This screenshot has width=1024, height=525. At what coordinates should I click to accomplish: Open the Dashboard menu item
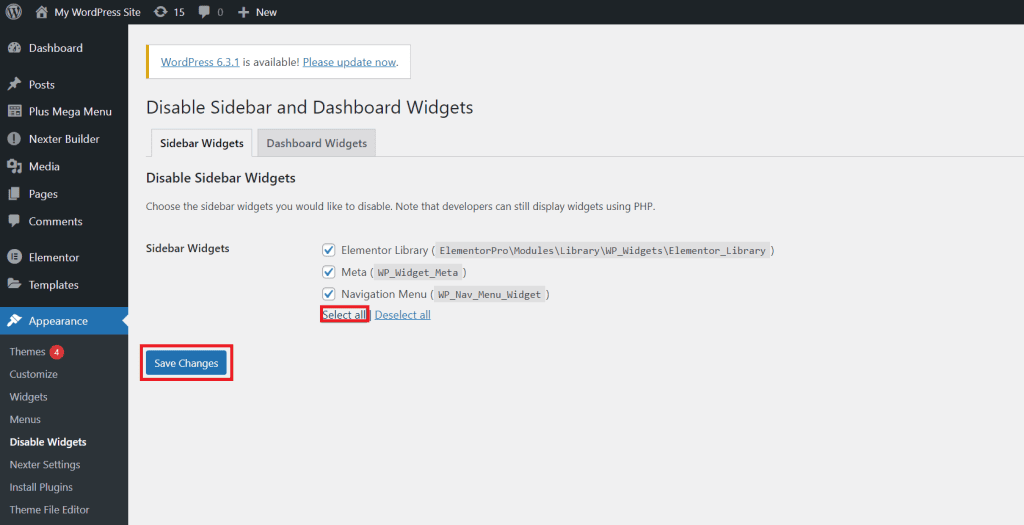point(64,48)
